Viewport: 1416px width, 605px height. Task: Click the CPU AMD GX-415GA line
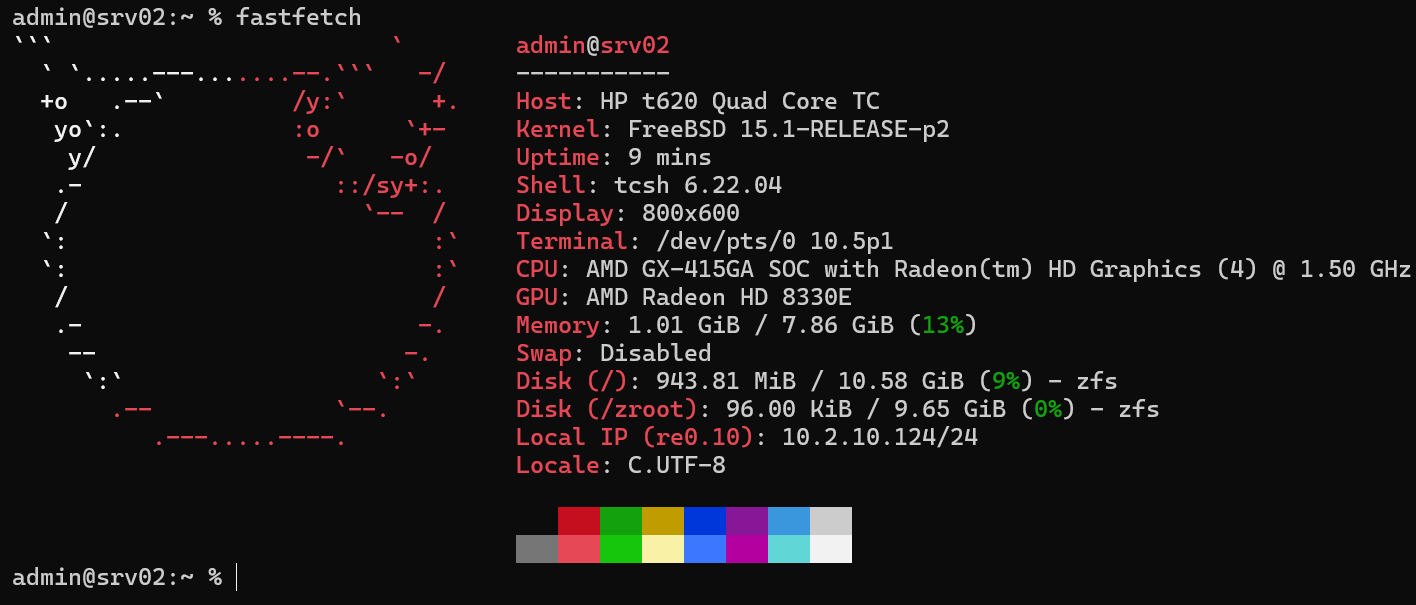(964, 269)
